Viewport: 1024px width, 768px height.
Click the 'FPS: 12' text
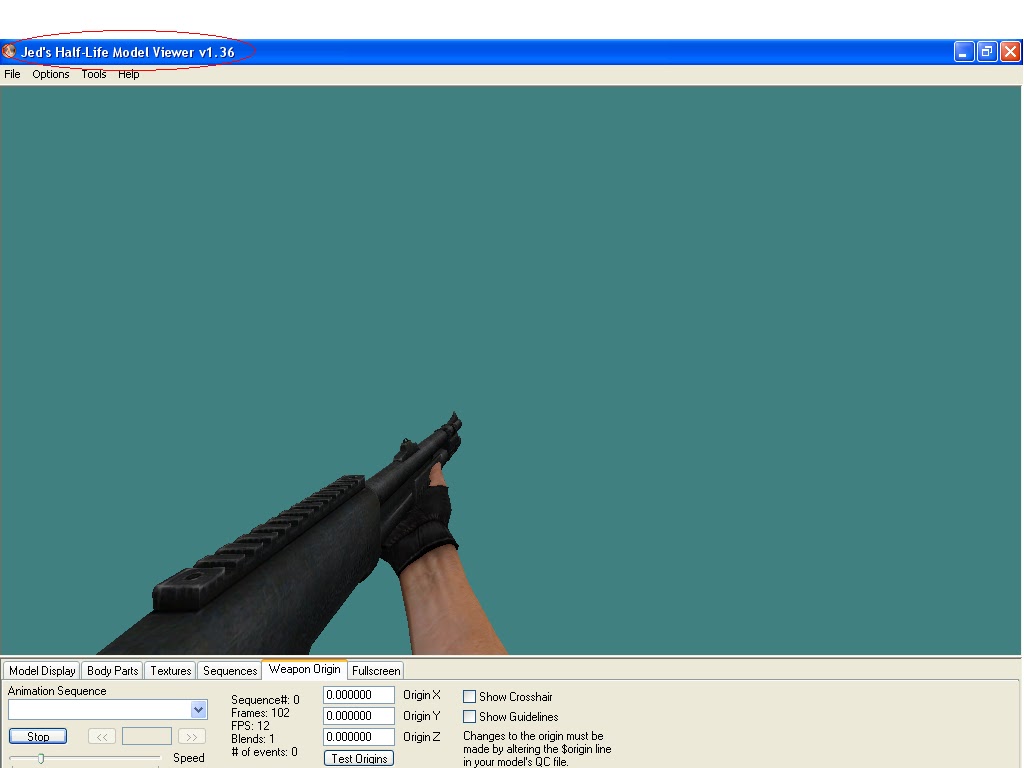tap(250, 726)
